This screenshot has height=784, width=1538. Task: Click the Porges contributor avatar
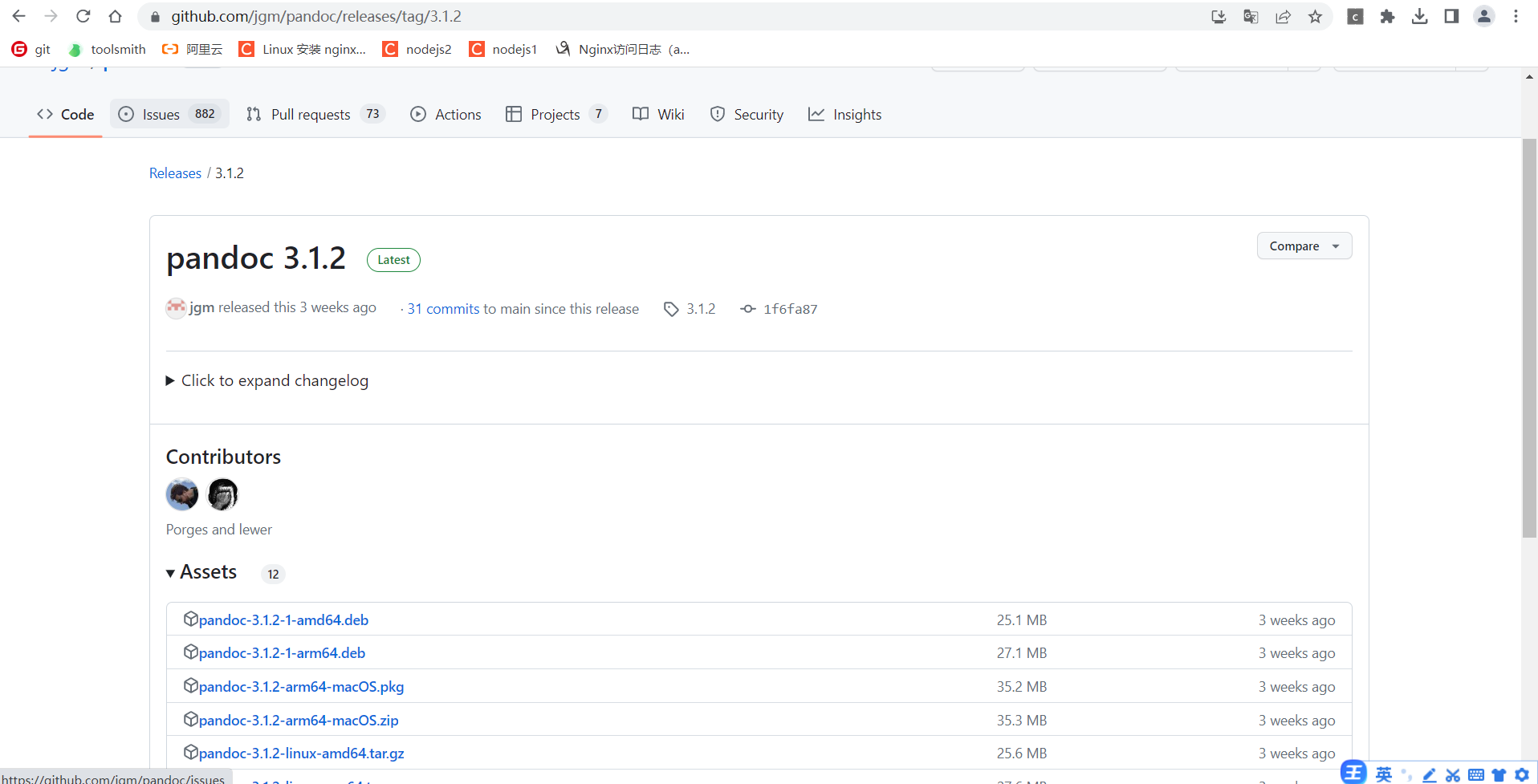click(182, 494)
